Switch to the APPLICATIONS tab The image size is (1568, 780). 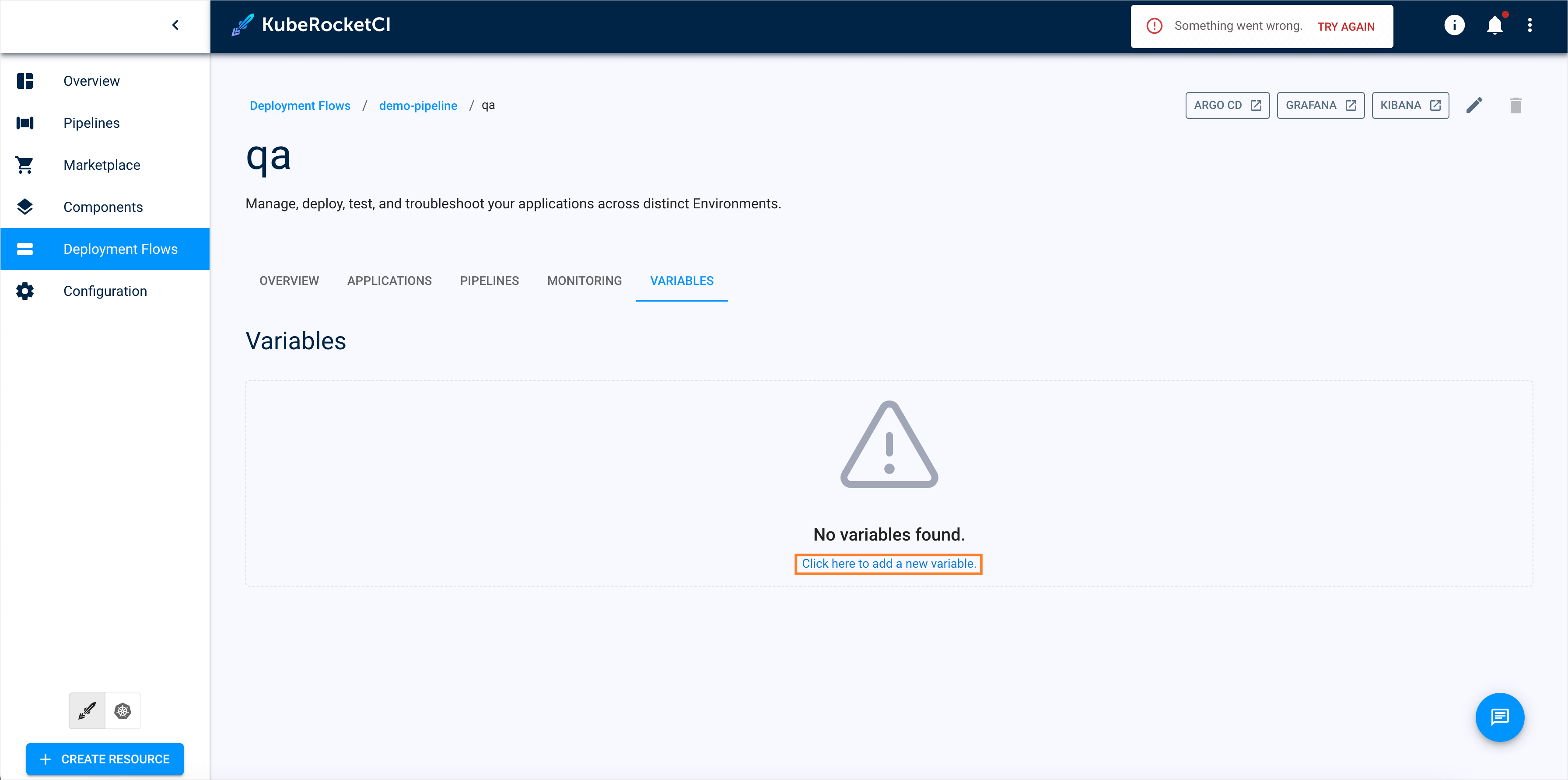tap(389, 281)
